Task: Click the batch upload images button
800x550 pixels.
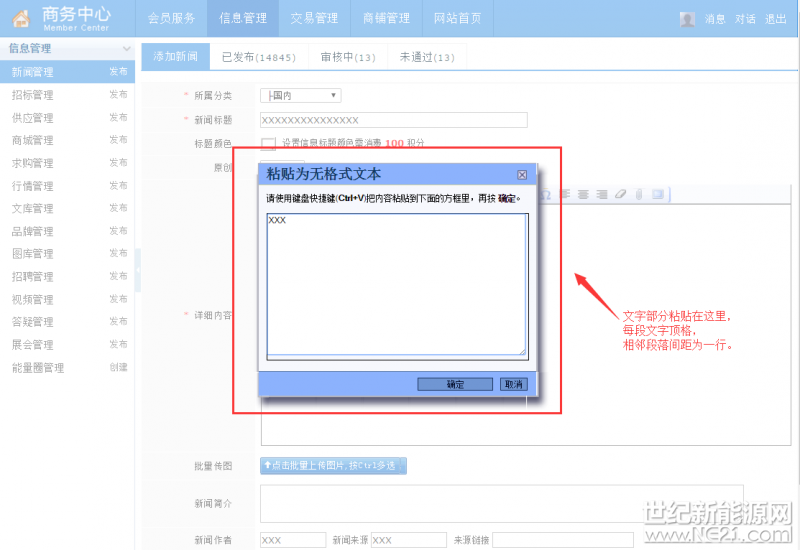Action: coord(333,466)
